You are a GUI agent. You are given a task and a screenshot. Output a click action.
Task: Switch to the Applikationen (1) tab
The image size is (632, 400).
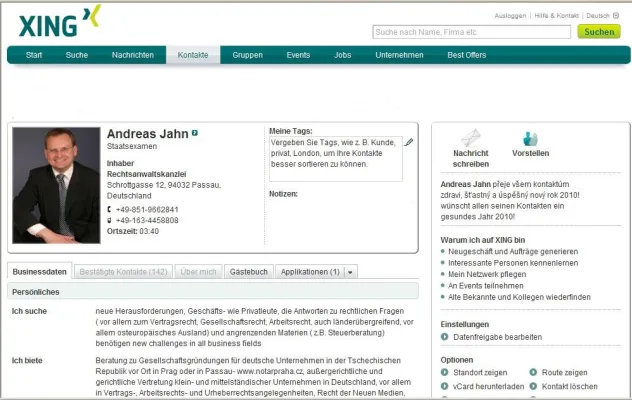tap(310, 272)
